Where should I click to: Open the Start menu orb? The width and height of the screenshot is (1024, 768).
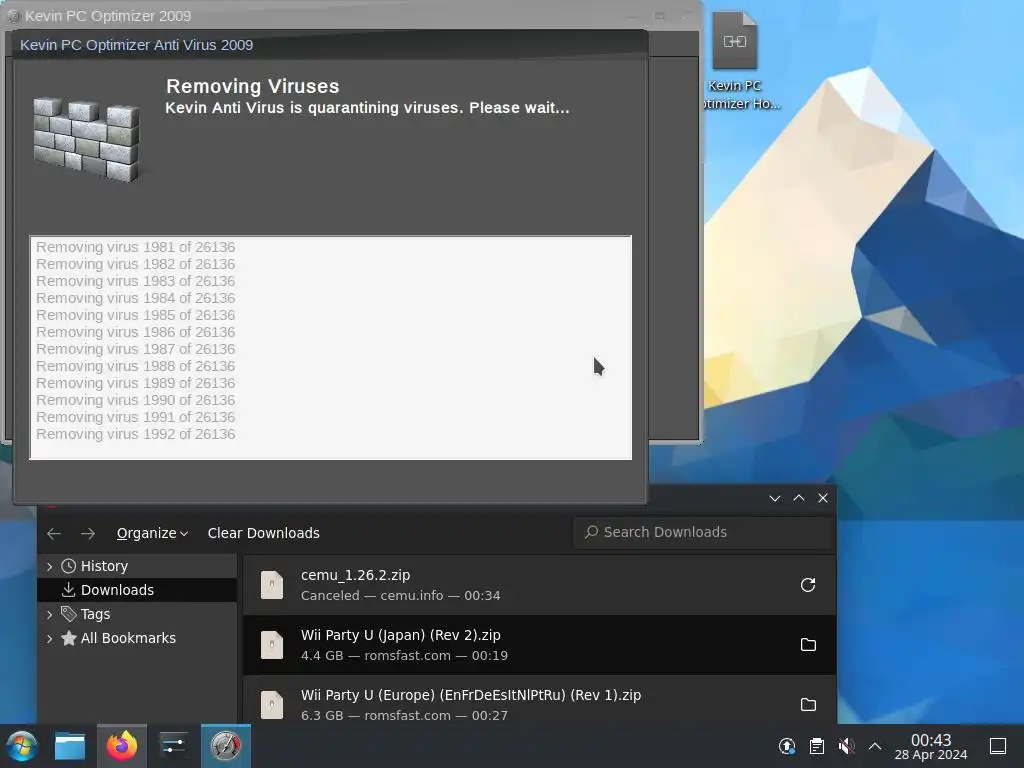coord(22,746)
